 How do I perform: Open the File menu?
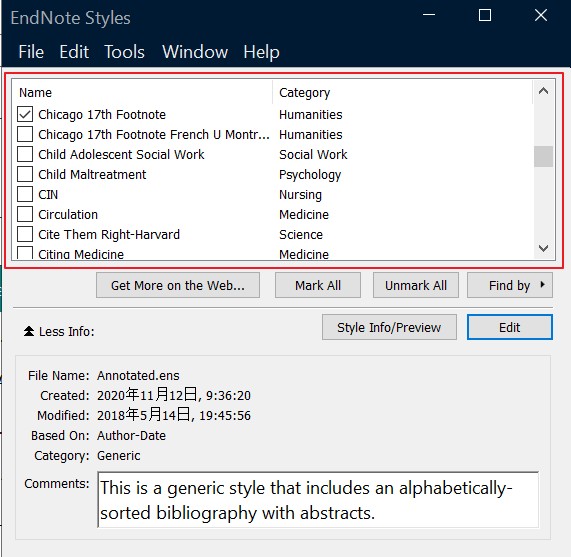(x=31, y=52)
